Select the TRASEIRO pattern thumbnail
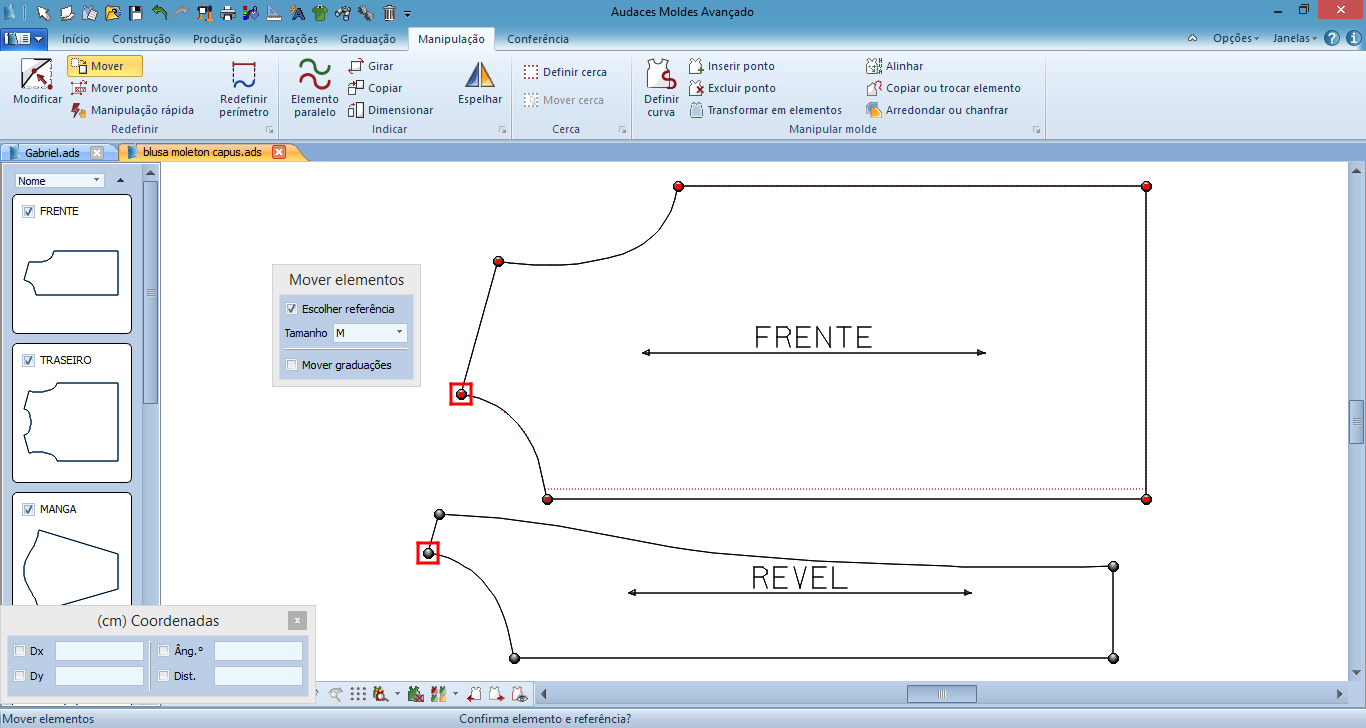 coord(72,414)
